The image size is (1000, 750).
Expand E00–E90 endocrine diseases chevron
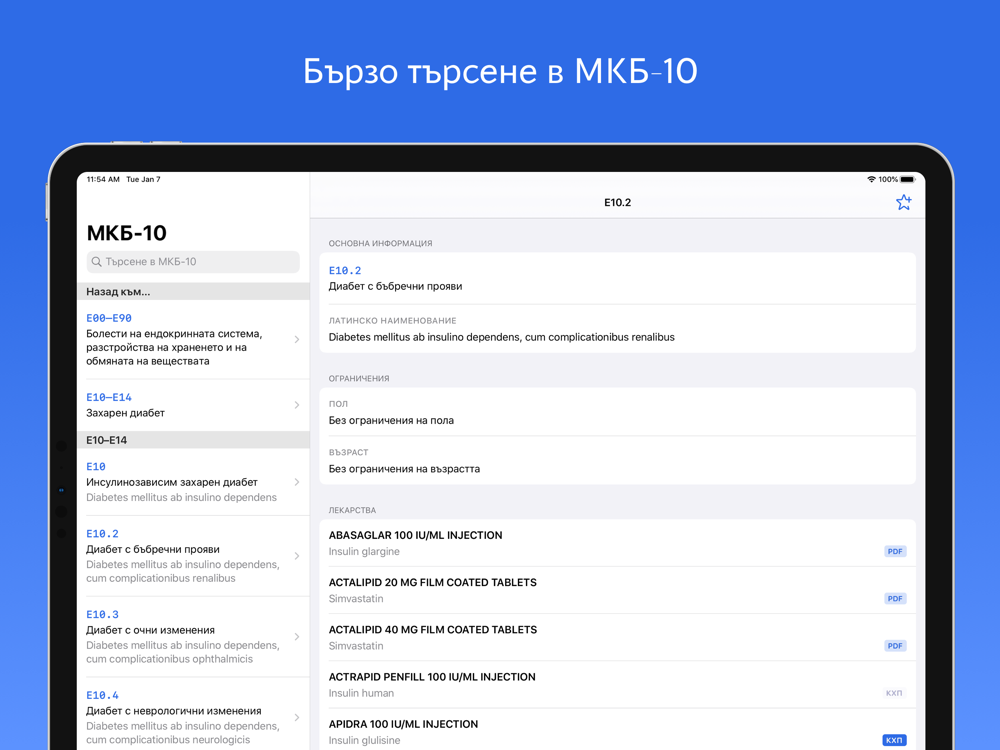pos(297,339)
